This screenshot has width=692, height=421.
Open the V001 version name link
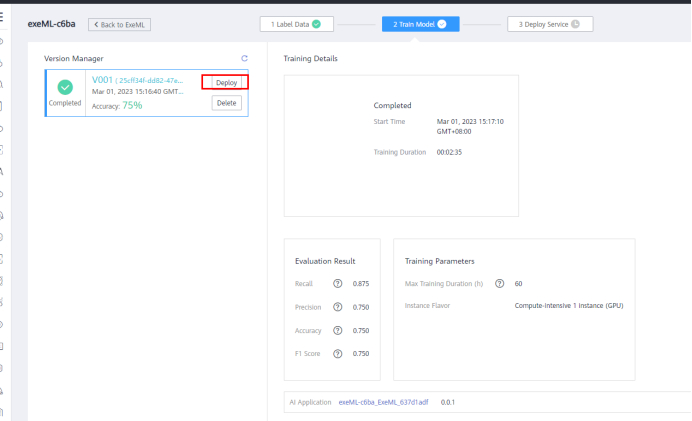tap(102, 80)
